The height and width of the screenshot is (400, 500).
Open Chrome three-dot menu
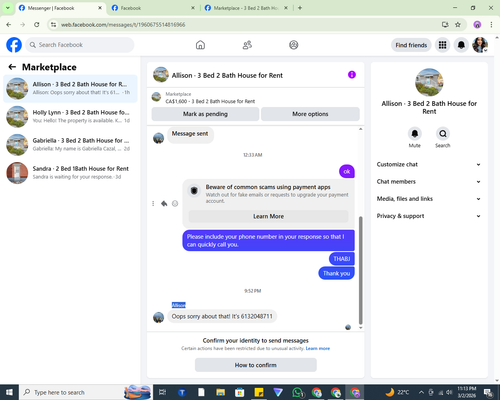(491, 25)
